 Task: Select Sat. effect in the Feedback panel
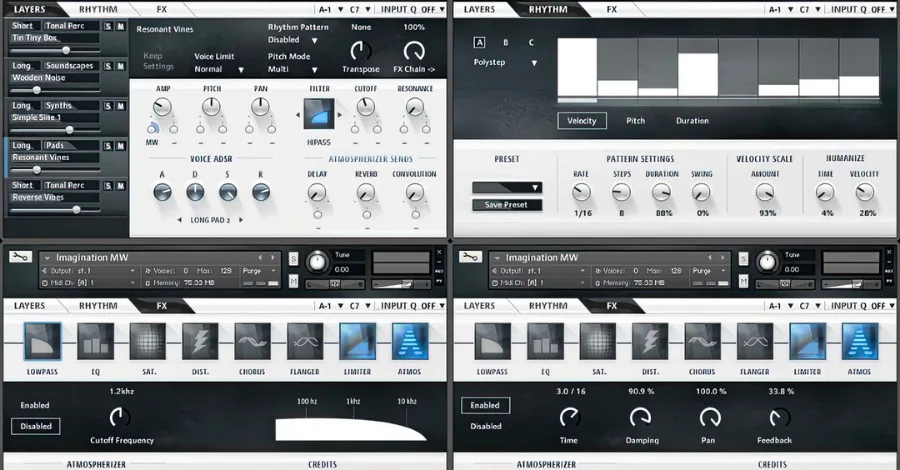598,341
